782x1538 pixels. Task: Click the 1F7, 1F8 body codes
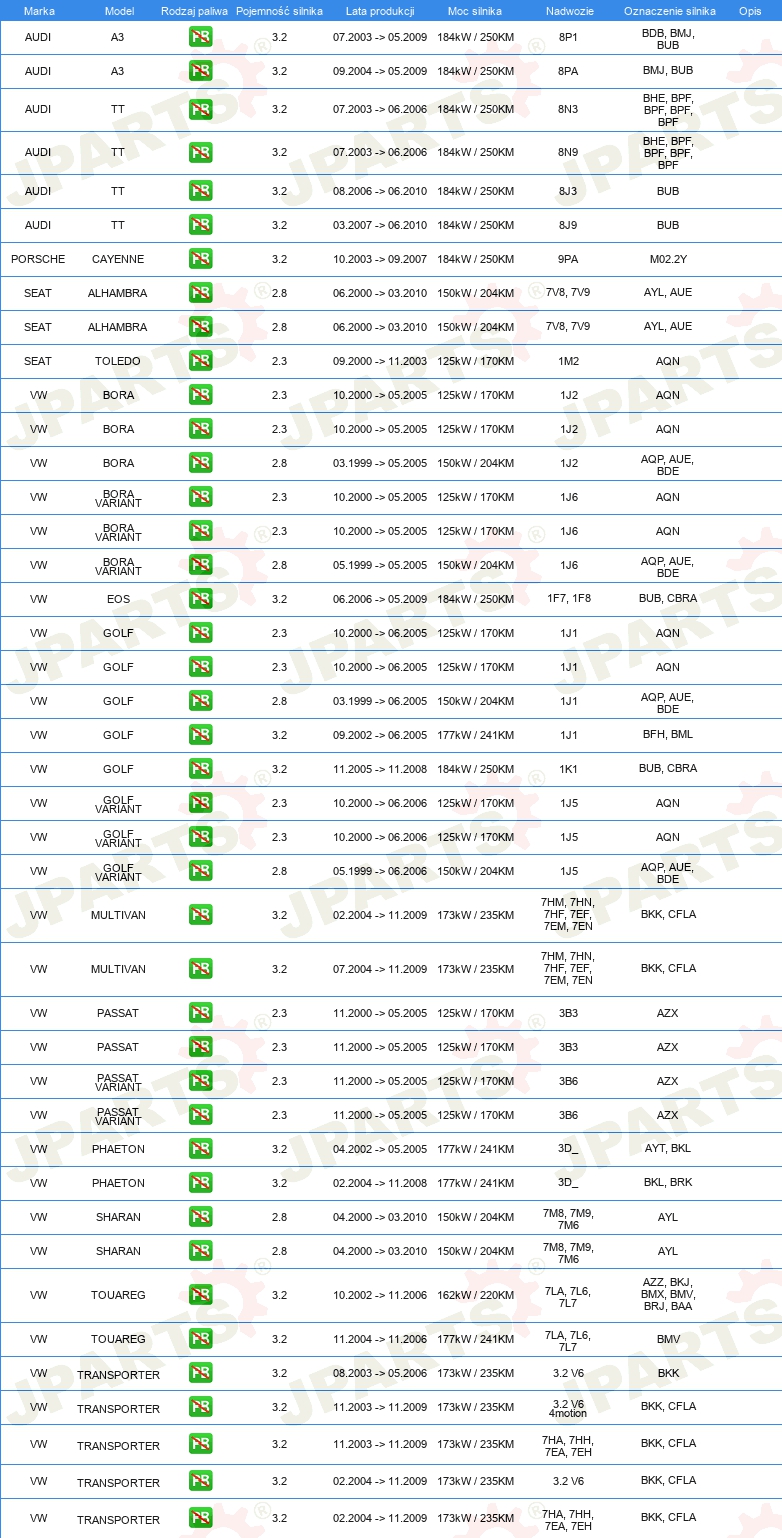pyautogui.click(x=568, y=599)
